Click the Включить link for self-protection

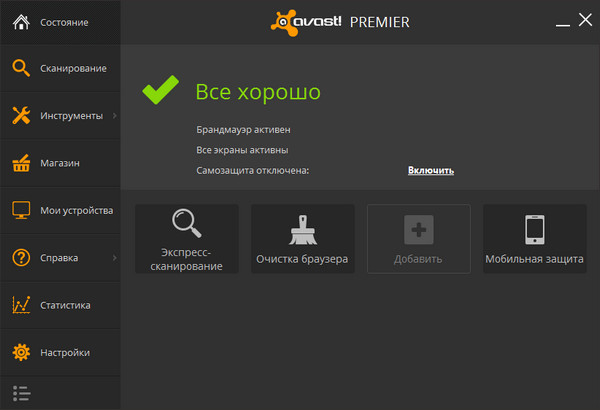point(431,170)
